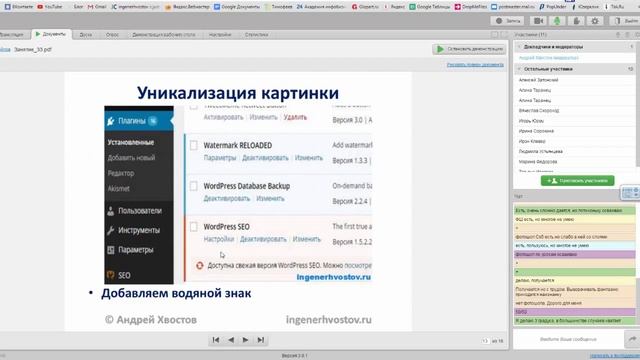Open the Трансляция tab
Viewport: 640px width, 360px height.
tap(12, 35)
